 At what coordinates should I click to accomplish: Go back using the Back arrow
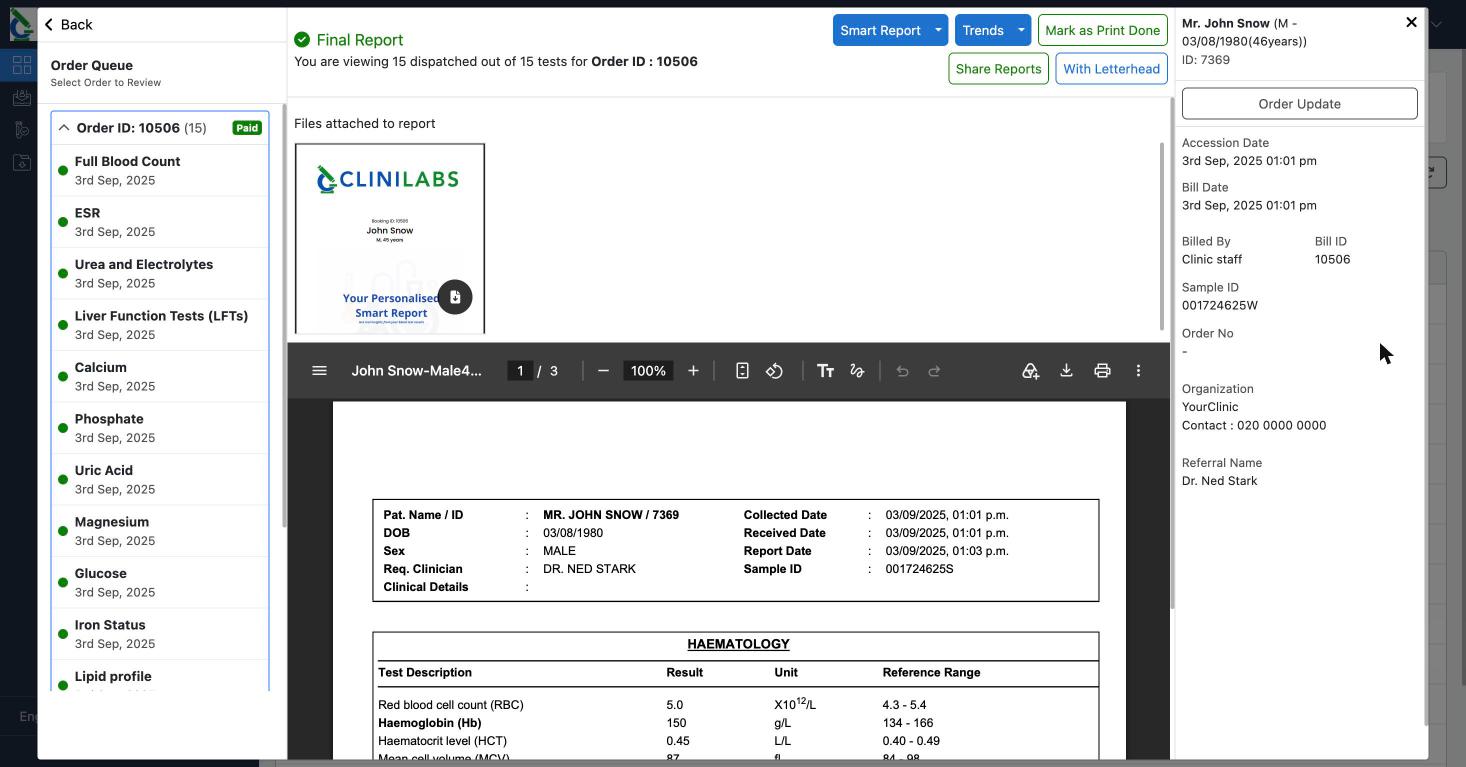pos(68,24)
